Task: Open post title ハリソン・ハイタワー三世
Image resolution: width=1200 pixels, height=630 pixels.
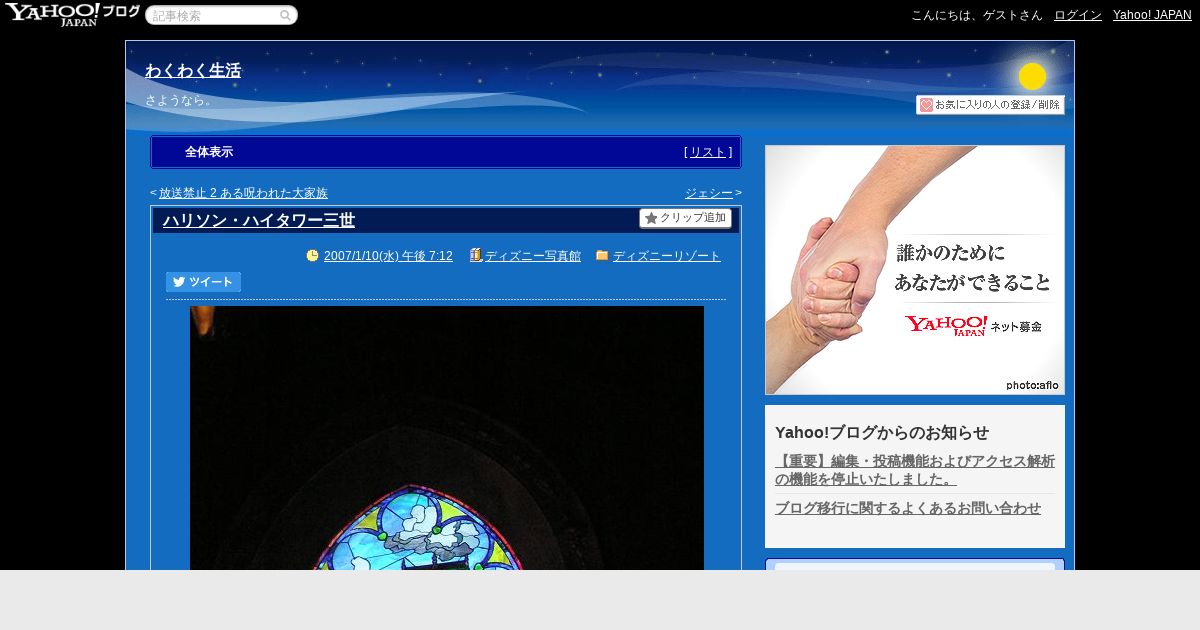Action: click(259, 220)
